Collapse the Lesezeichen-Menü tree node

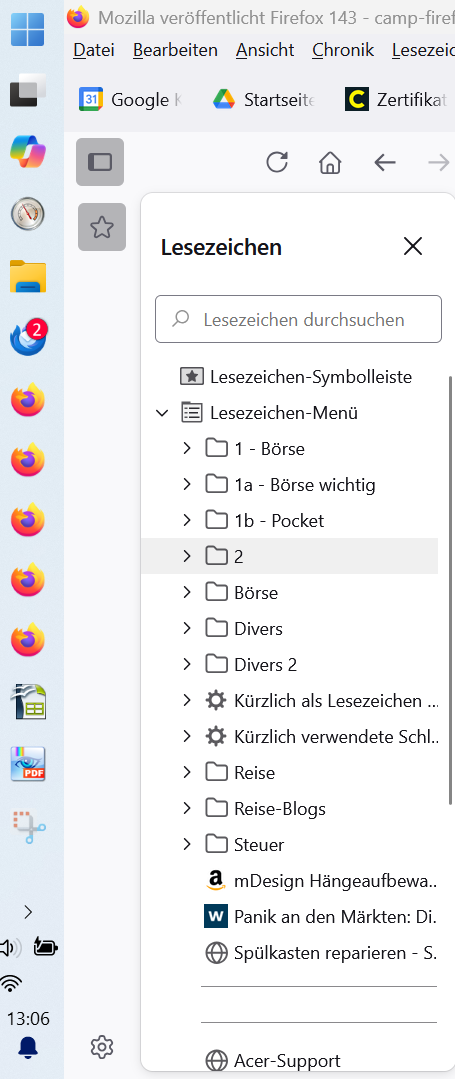click(x=162, y=413)
